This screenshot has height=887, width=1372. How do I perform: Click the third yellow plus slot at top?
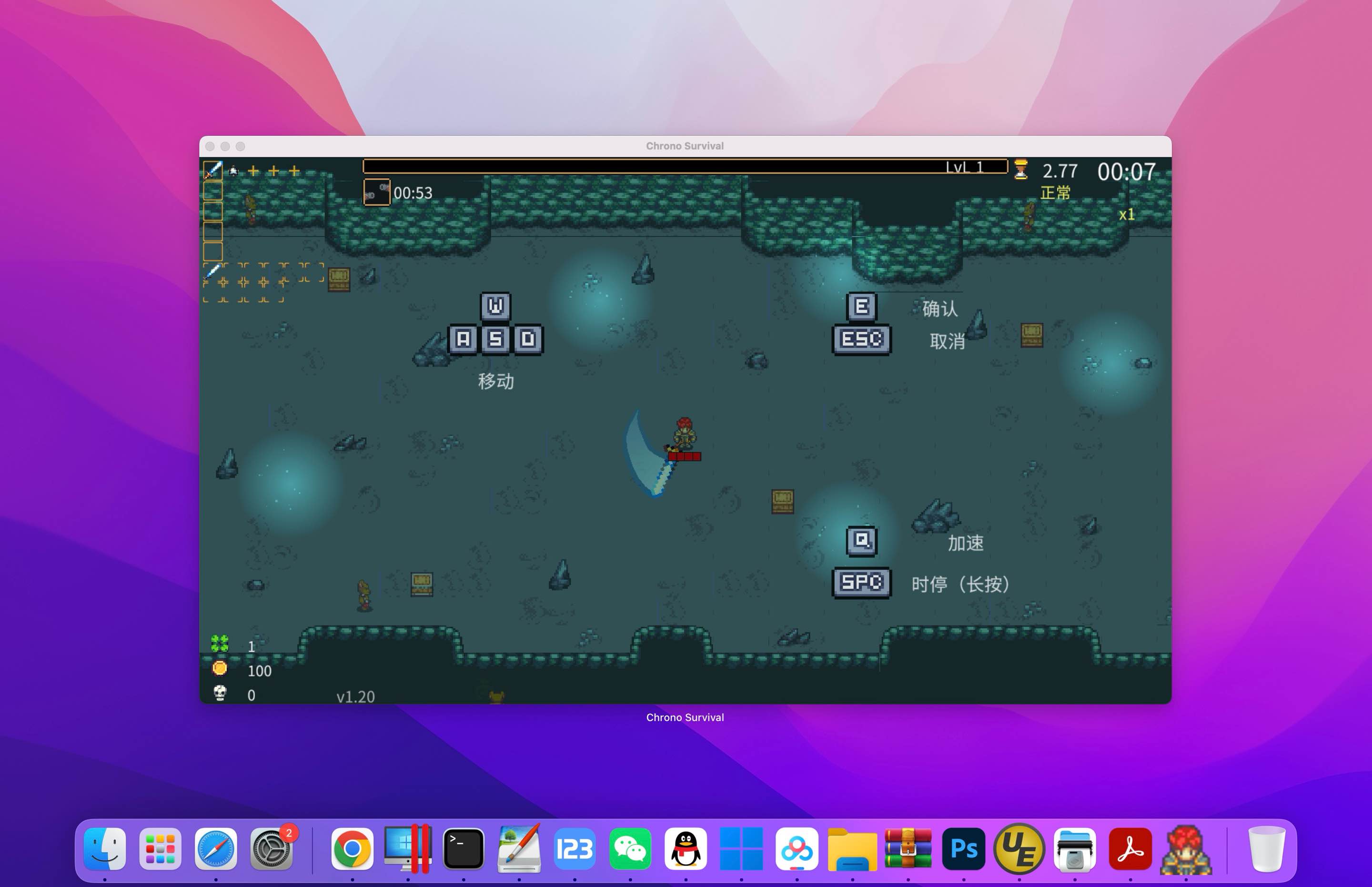click(x=294, y=171)
